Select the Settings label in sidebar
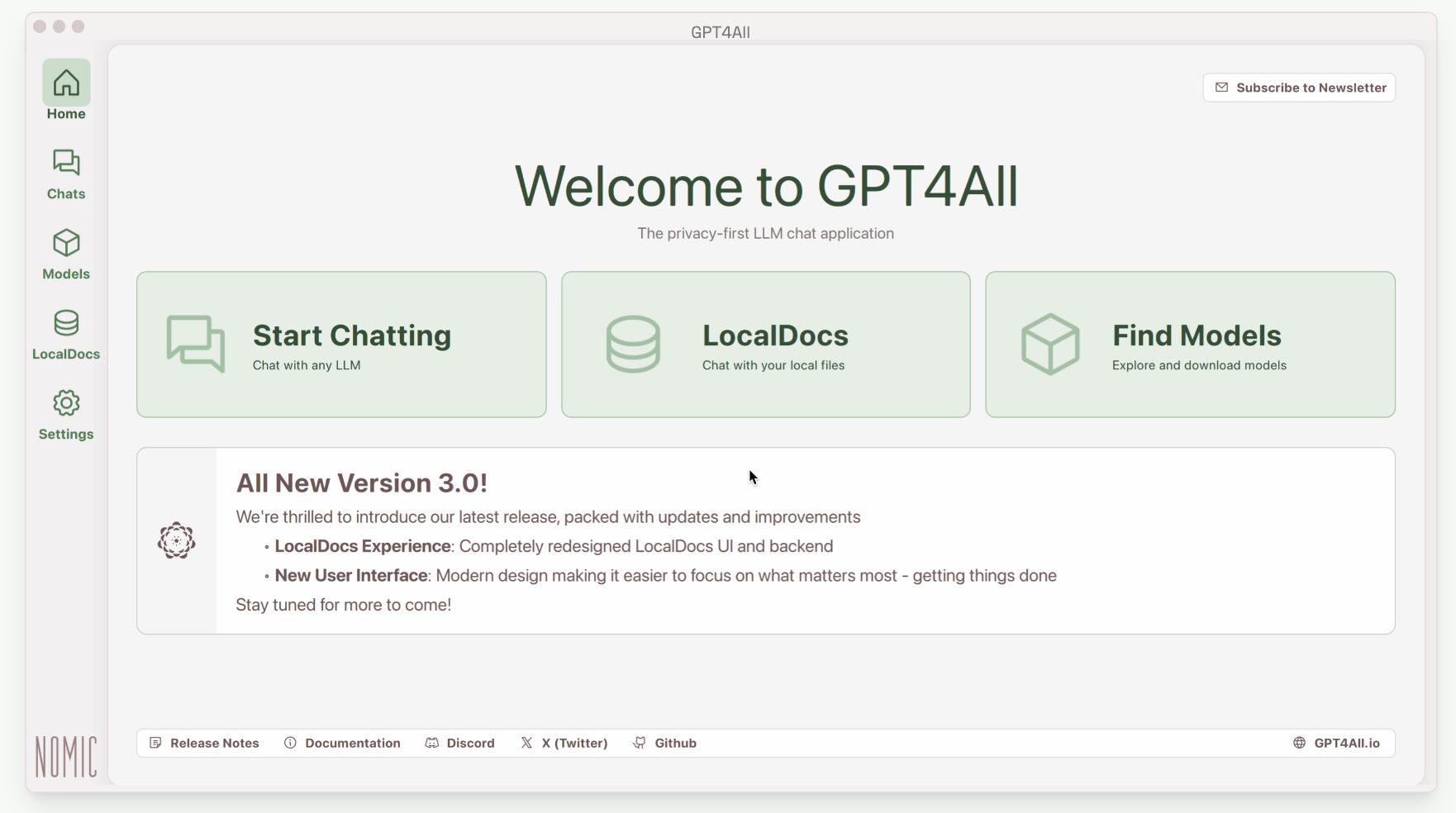Screen dimensions: 1456x813 point(66,435)
